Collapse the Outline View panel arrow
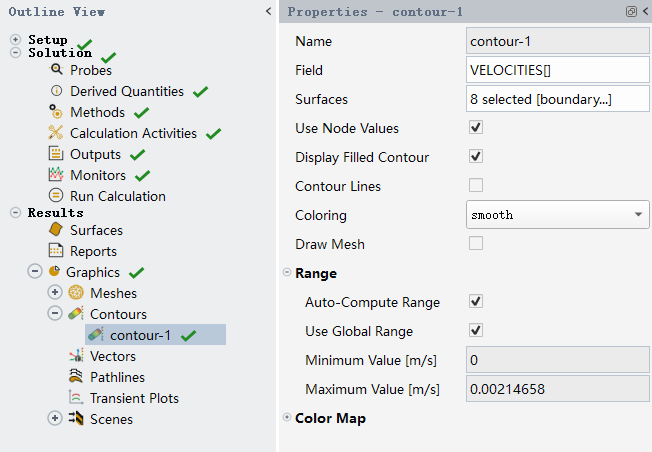The image size is (652, 452). click(x=268, y=12)
